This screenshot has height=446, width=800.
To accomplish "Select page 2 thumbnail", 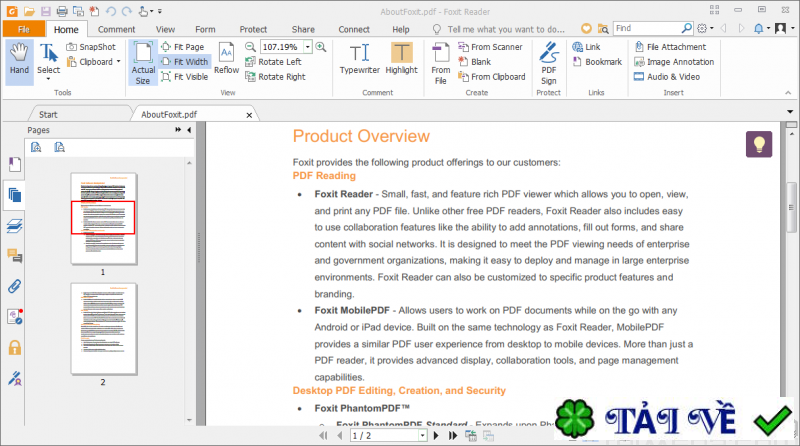I will pyautogui.click(x=102, y=328).
